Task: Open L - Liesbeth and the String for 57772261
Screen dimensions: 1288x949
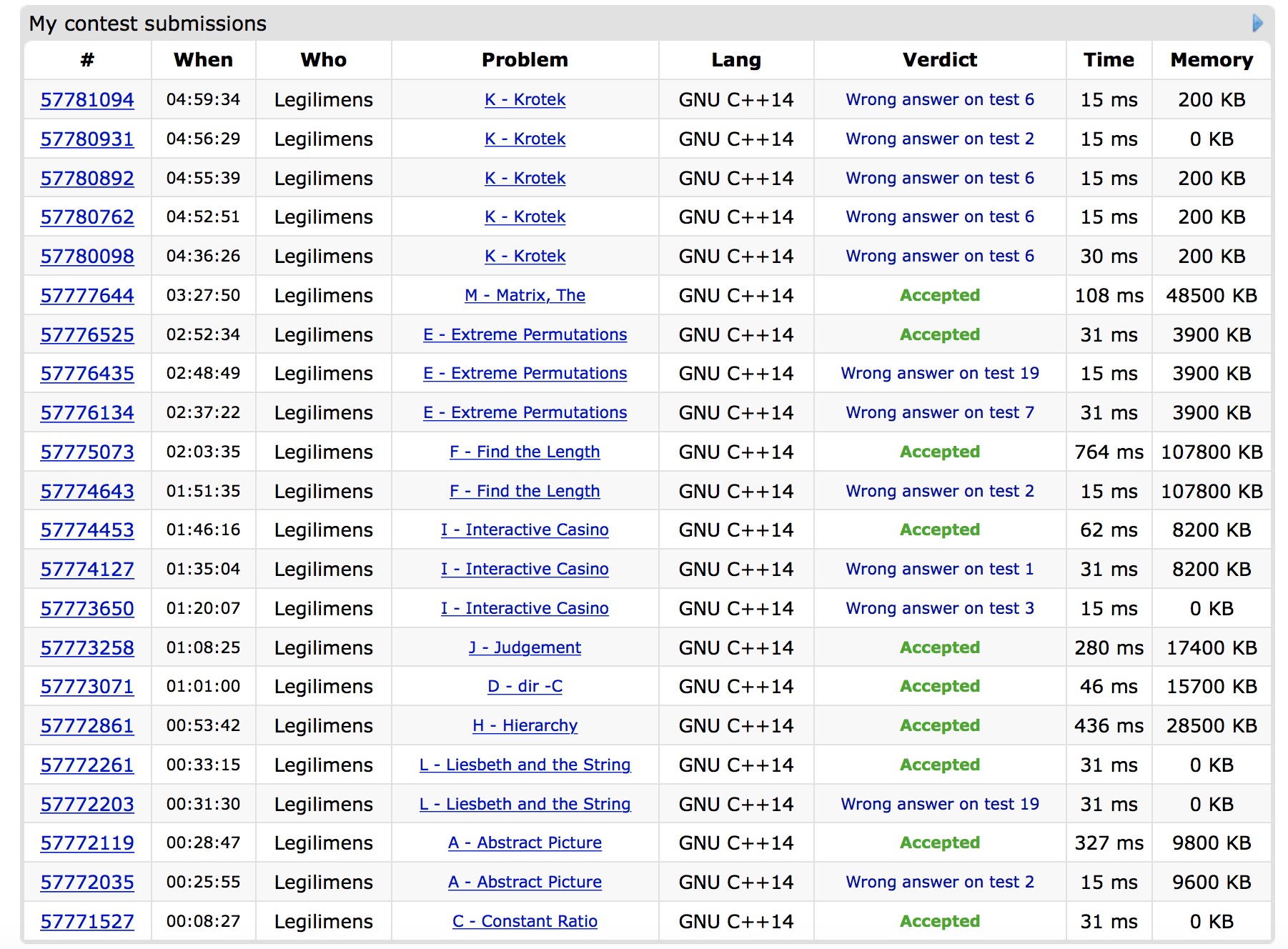Action: 525,765
